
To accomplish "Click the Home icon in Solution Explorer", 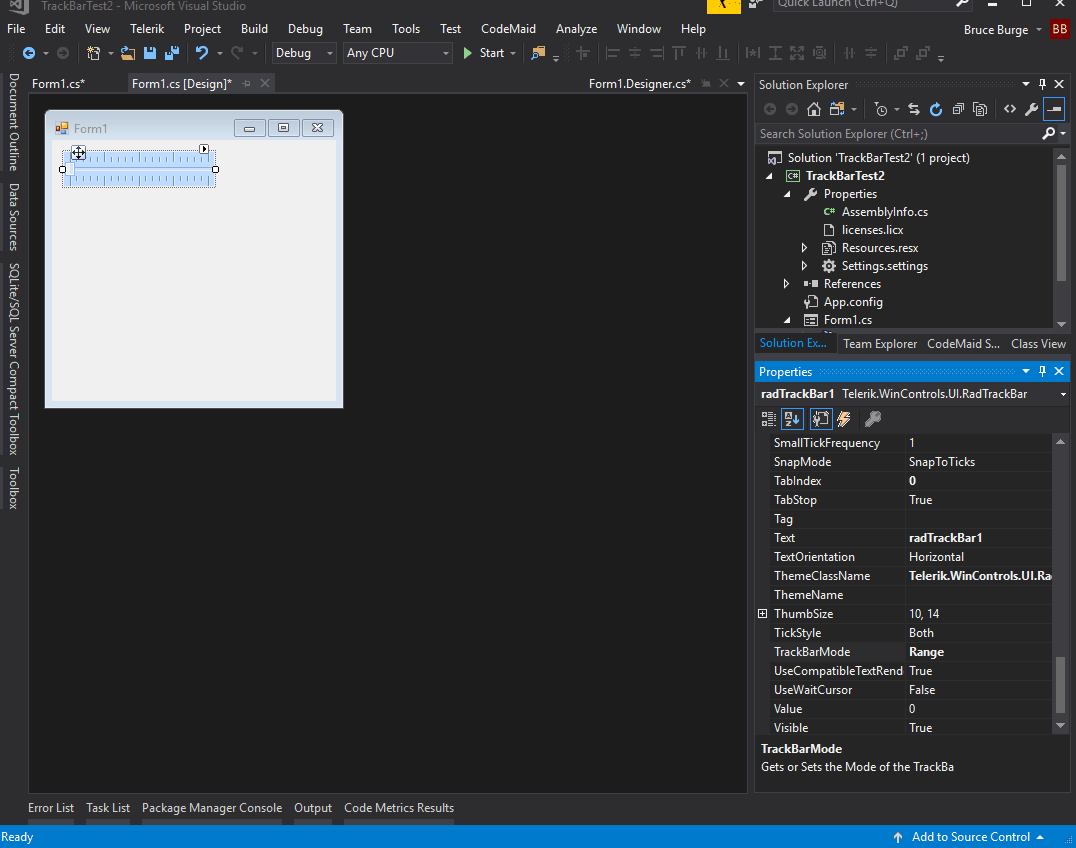I will pos(814,109).
